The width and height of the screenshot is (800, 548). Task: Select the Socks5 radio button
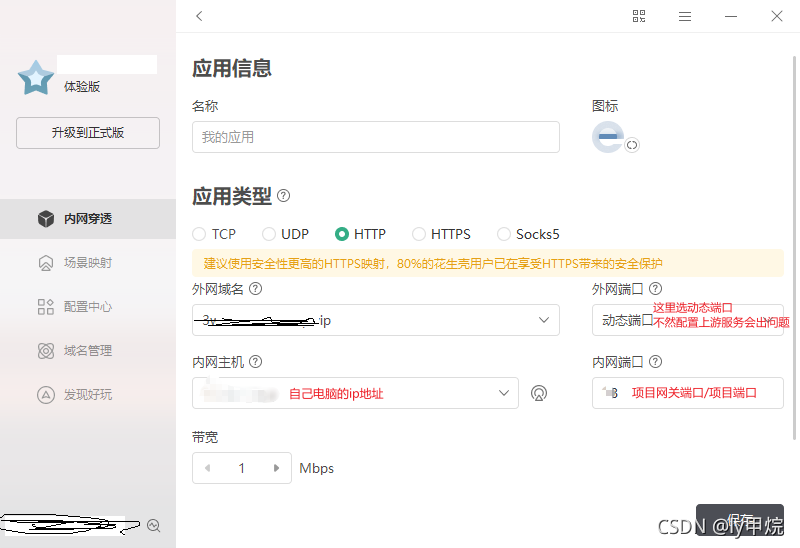(504, 234)
